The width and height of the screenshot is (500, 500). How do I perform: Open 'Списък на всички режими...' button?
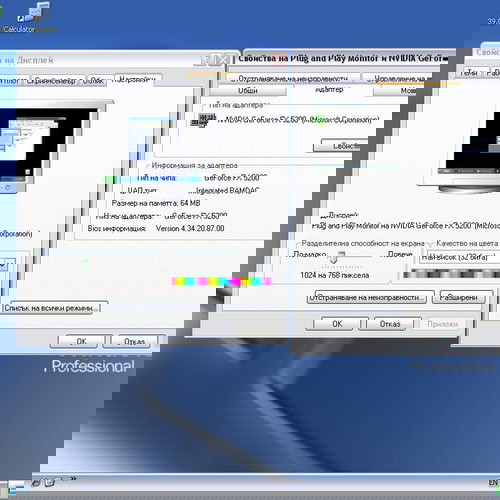coord(52,308)
